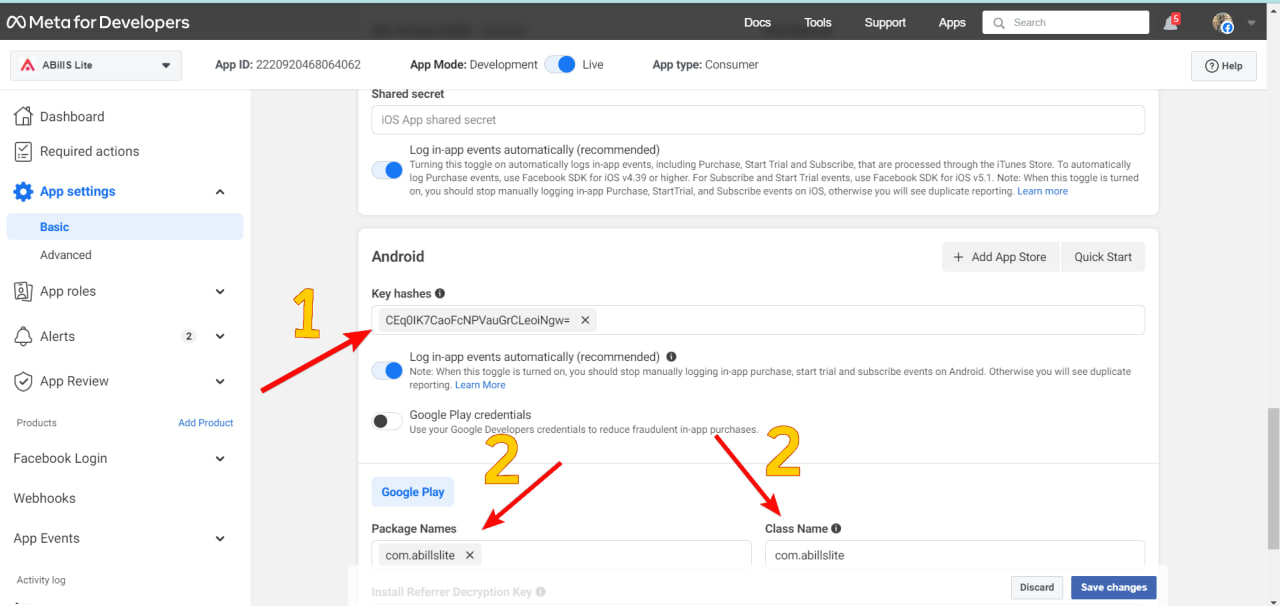Disable Android automatic in-app event logging
The image size is (1280, 606).
[387, 371]
